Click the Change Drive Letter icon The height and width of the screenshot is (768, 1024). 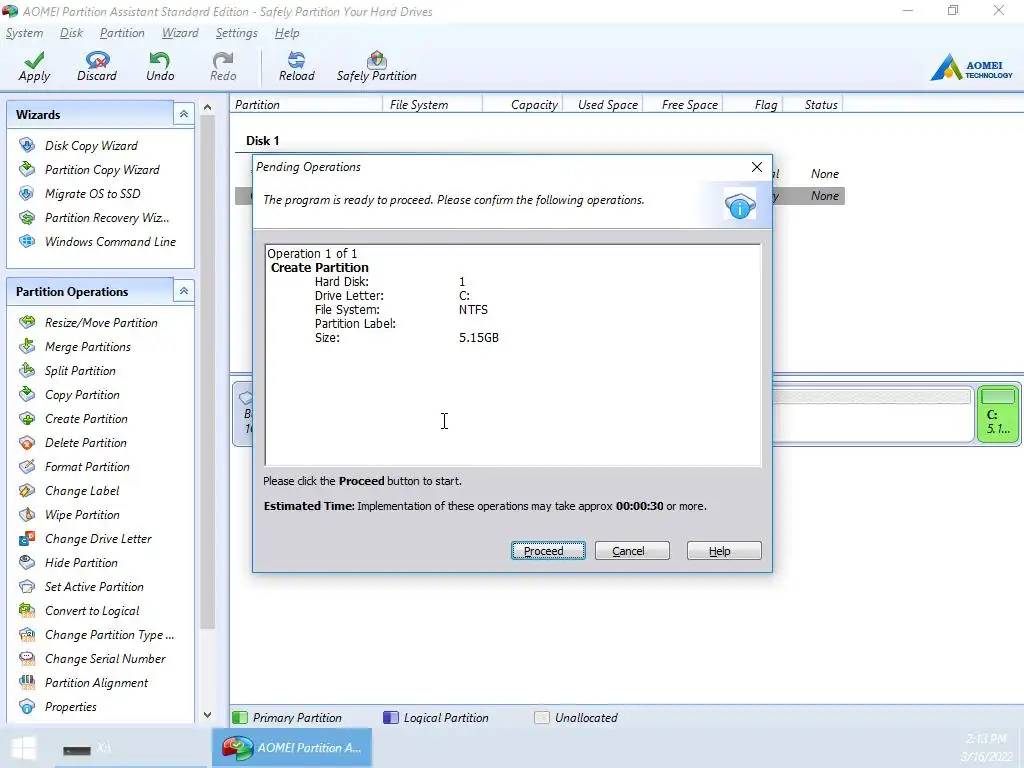27,539
